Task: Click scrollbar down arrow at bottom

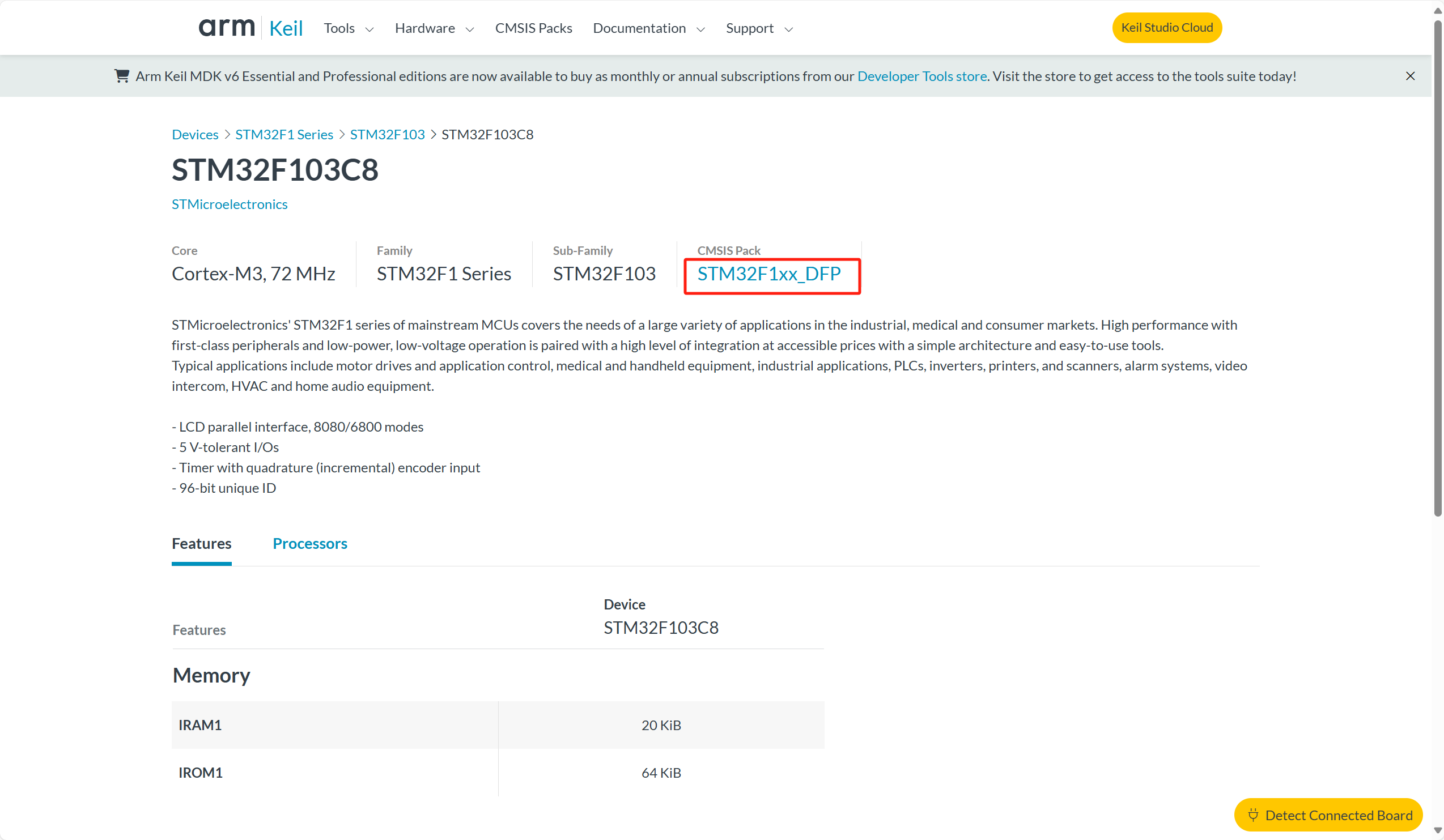Action: [1437, 830]
